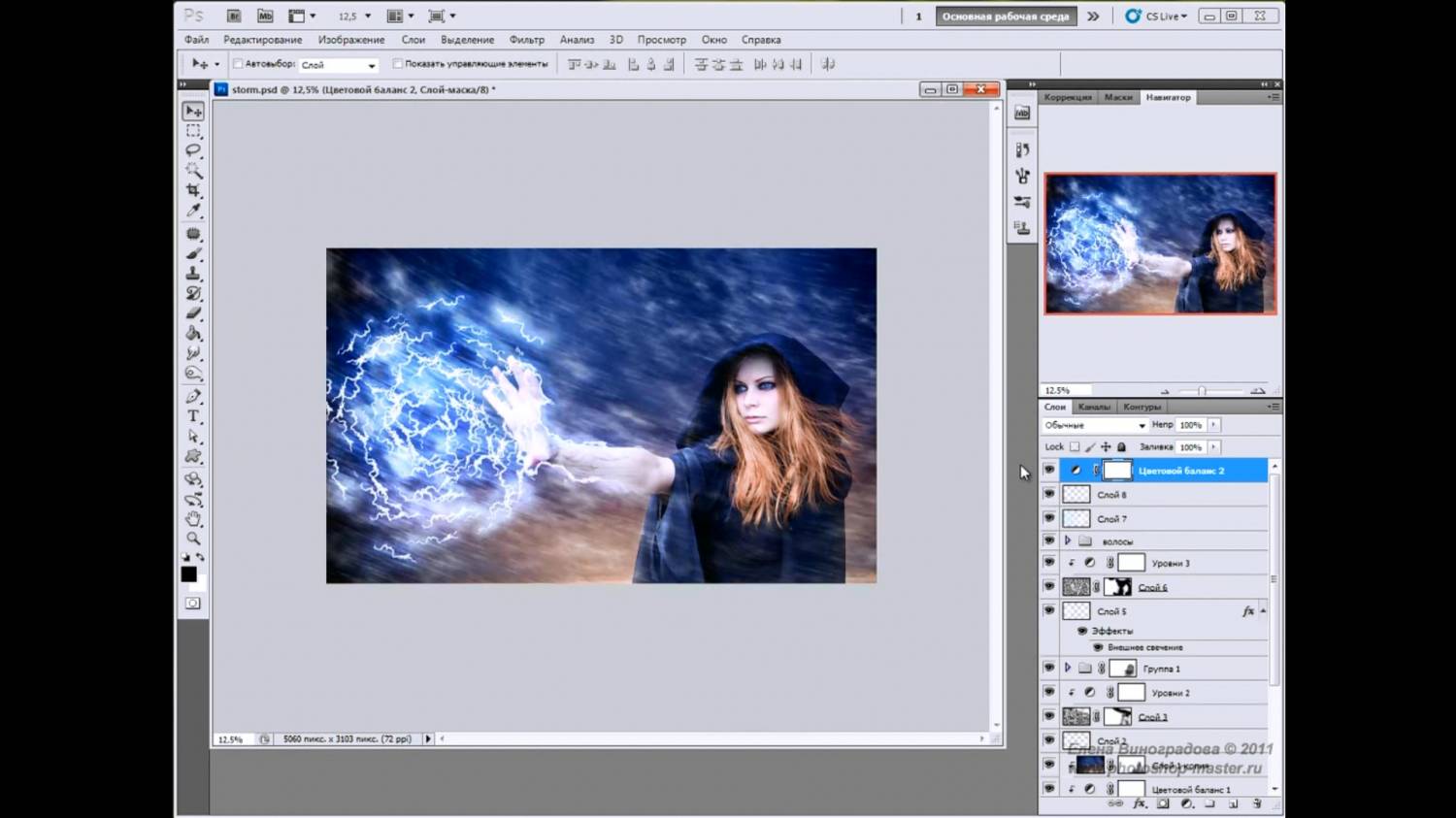Open the Заливка fill slider arrow
The image size is (1456, 818).
coord(1213,447)
